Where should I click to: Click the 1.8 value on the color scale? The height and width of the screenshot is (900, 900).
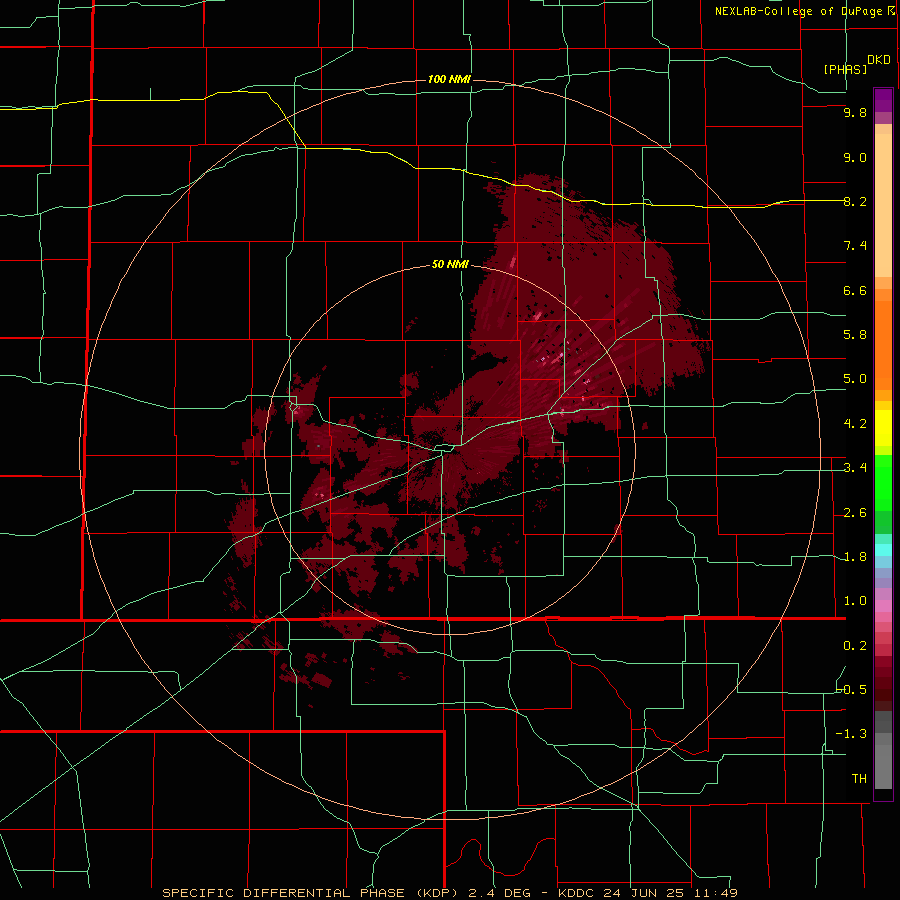coord(855,557)
